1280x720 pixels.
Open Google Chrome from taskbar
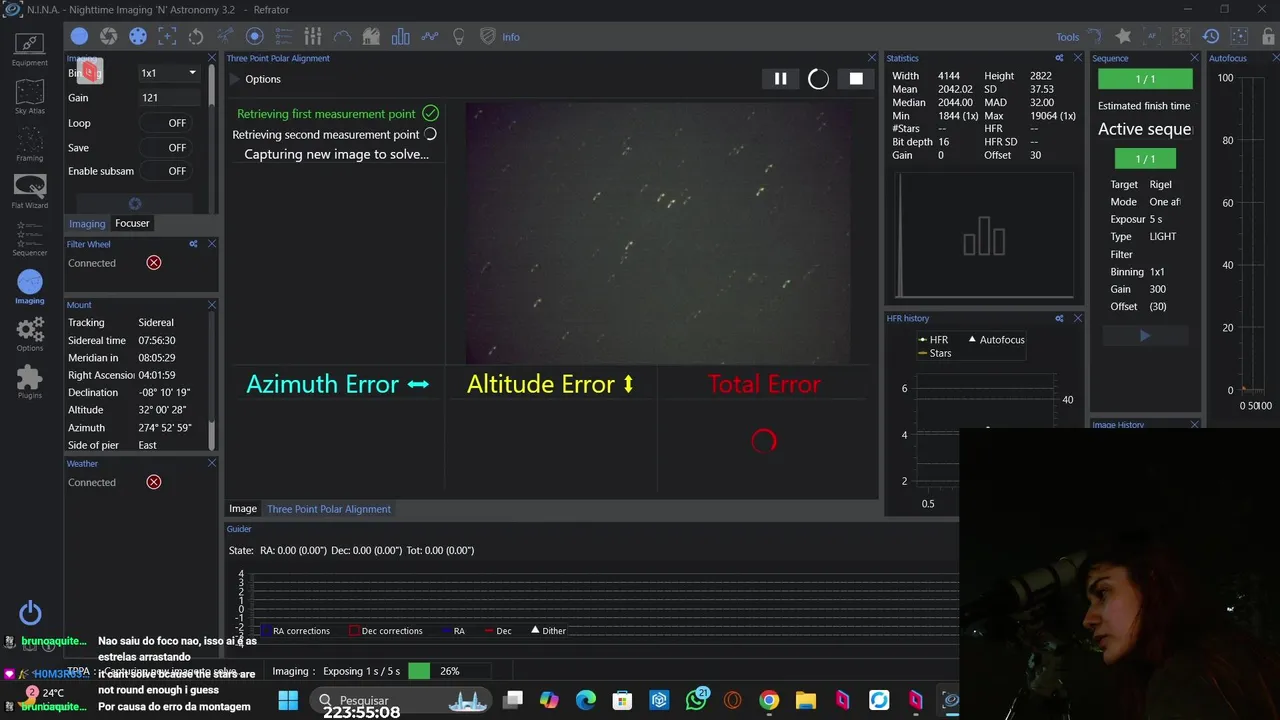click(x=769, y=700)
